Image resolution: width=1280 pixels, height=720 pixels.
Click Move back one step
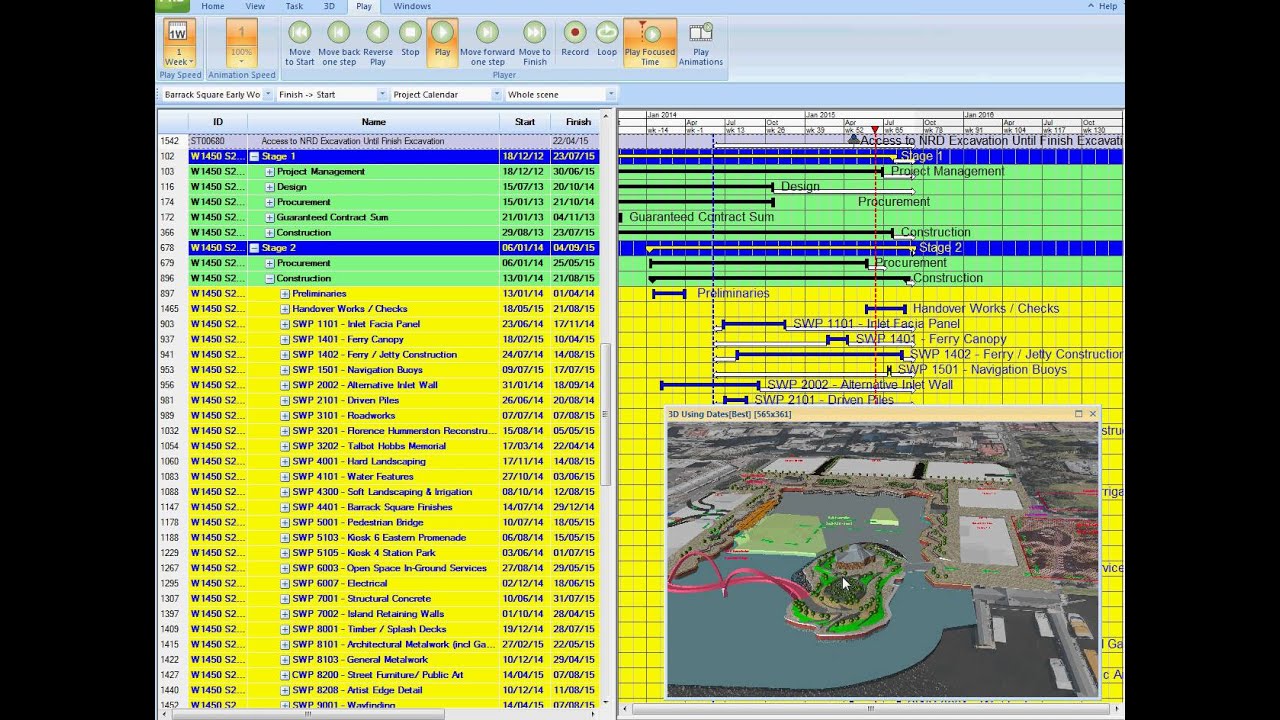(x=338, y=43)
